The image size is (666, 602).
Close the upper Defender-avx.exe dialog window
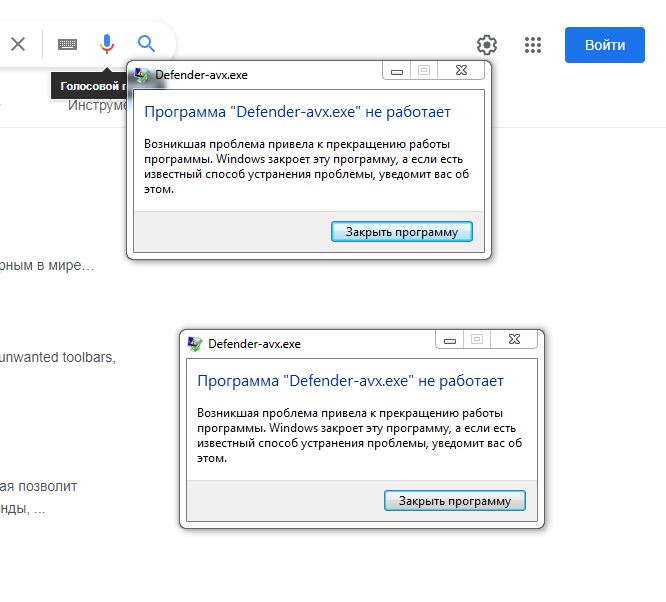tap(461, 70)
